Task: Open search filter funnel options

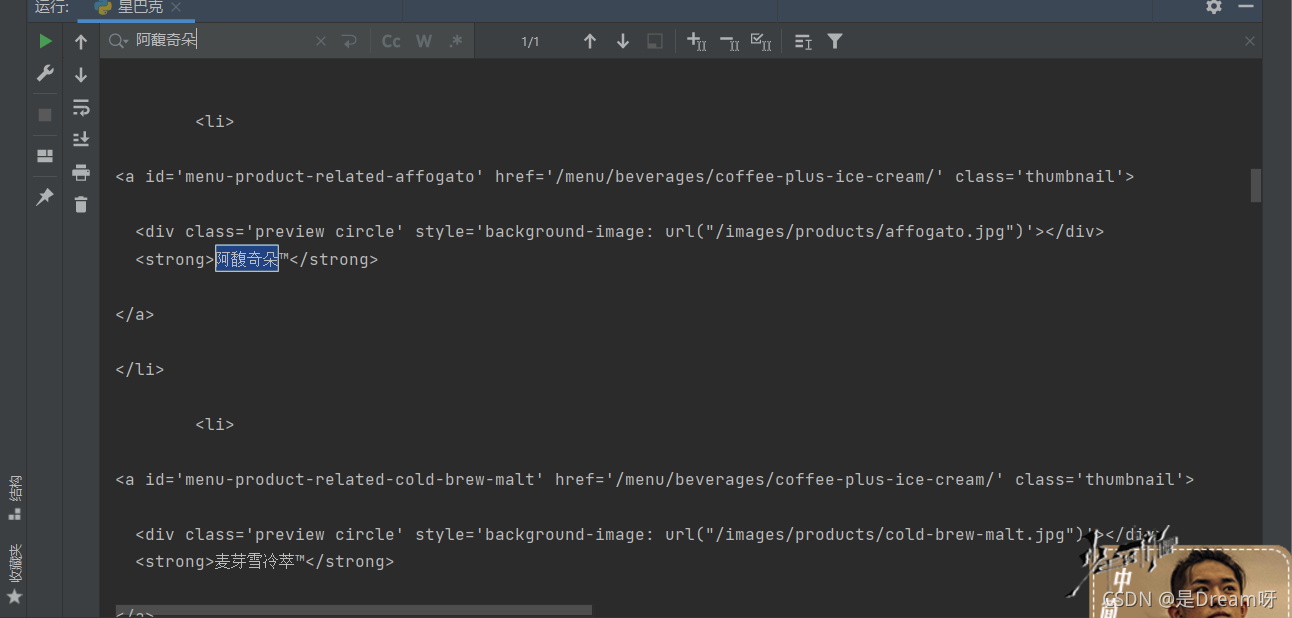Action: click(x=835, y=41)
